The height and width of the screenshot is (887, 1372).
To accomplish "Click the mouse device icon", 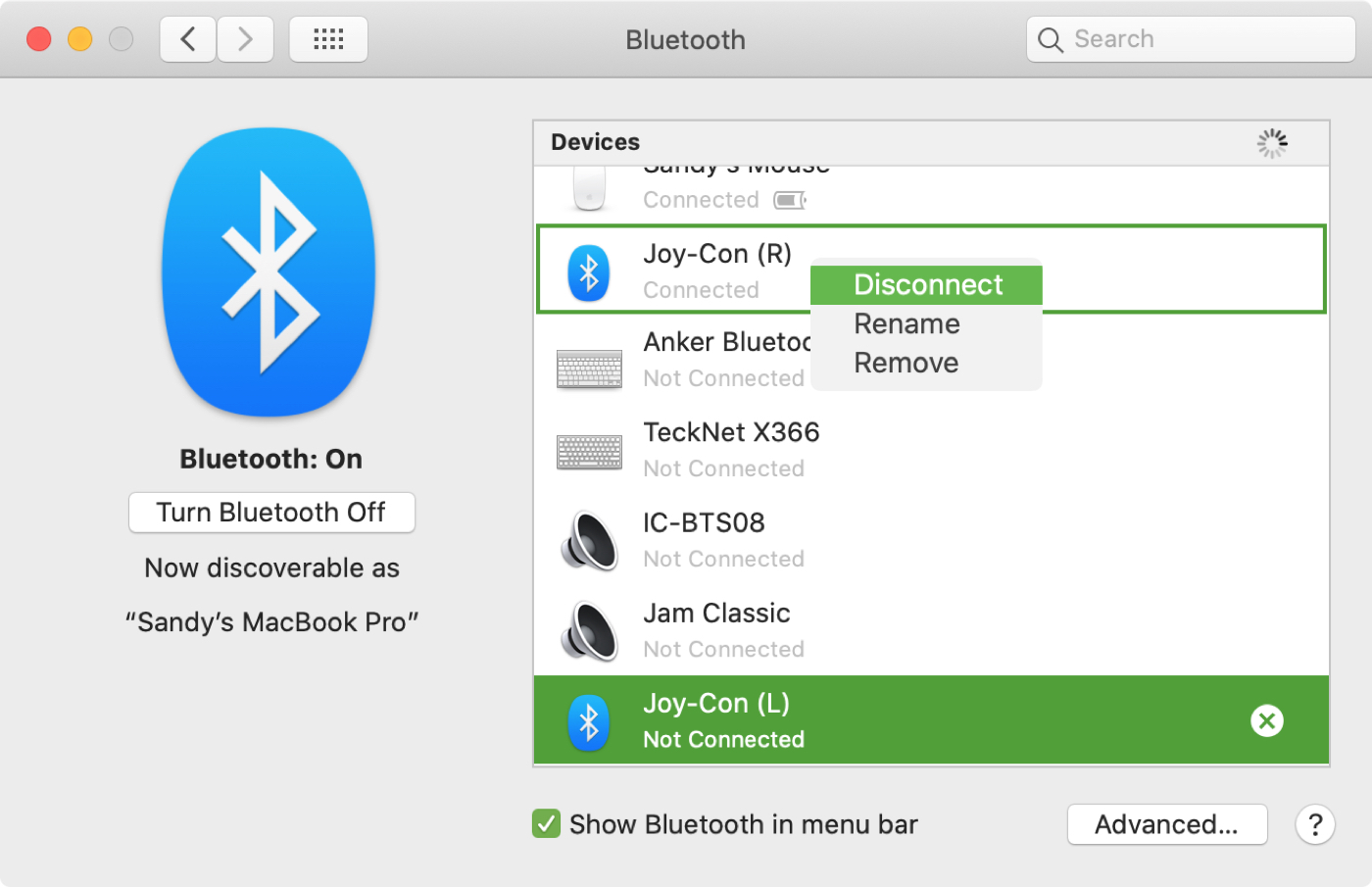I will point(589,187).
